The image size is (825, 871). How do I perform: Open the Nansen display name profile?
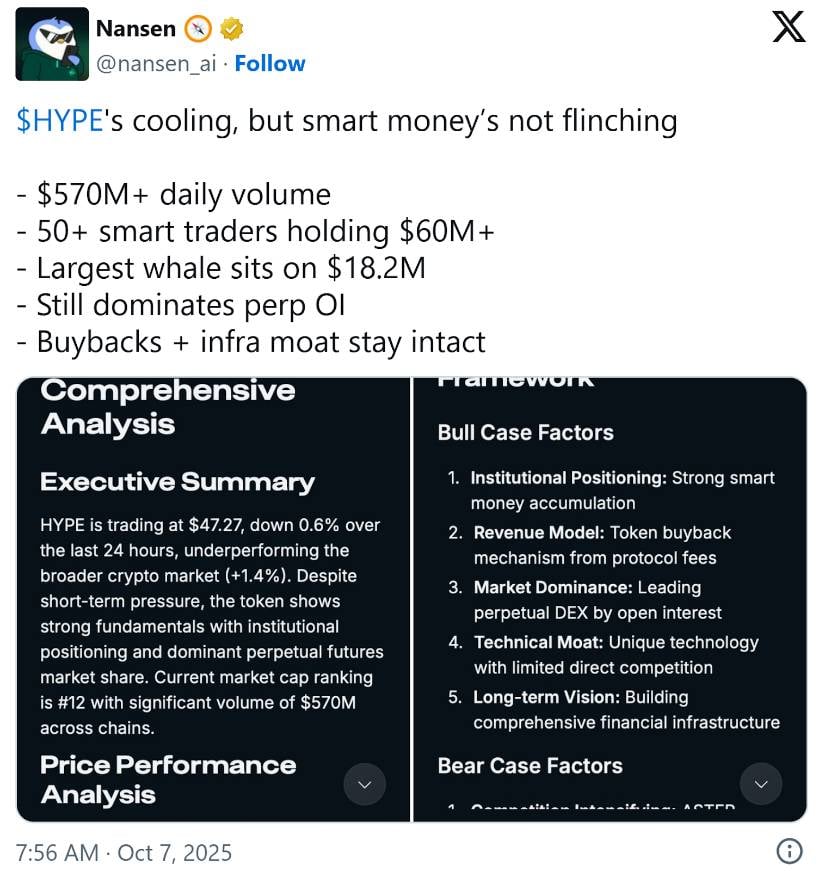click(x=135, y=30)
